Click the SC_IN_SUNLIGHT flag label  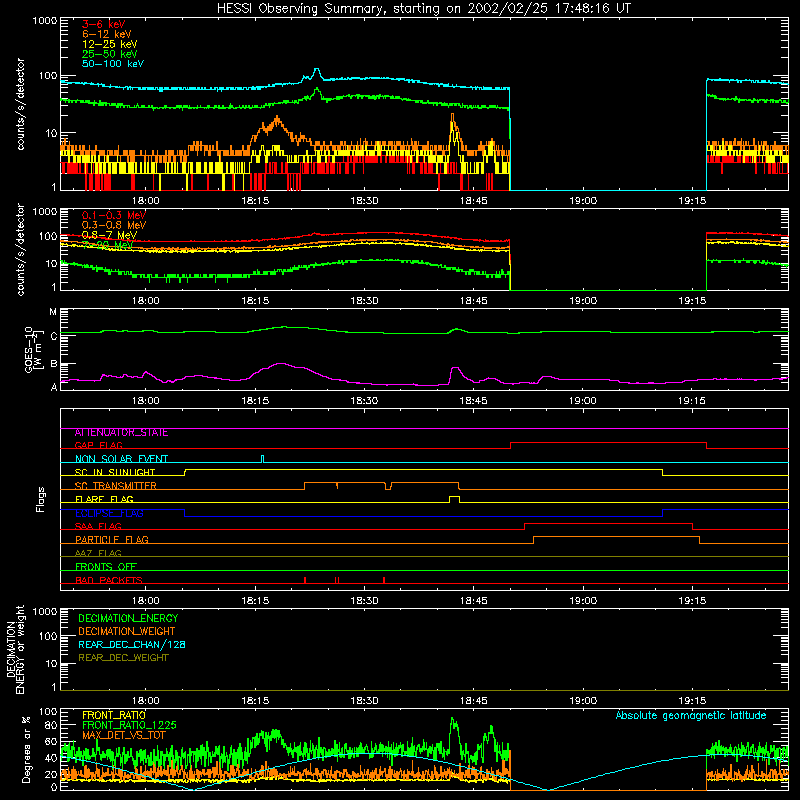click(x=115, y=473)
